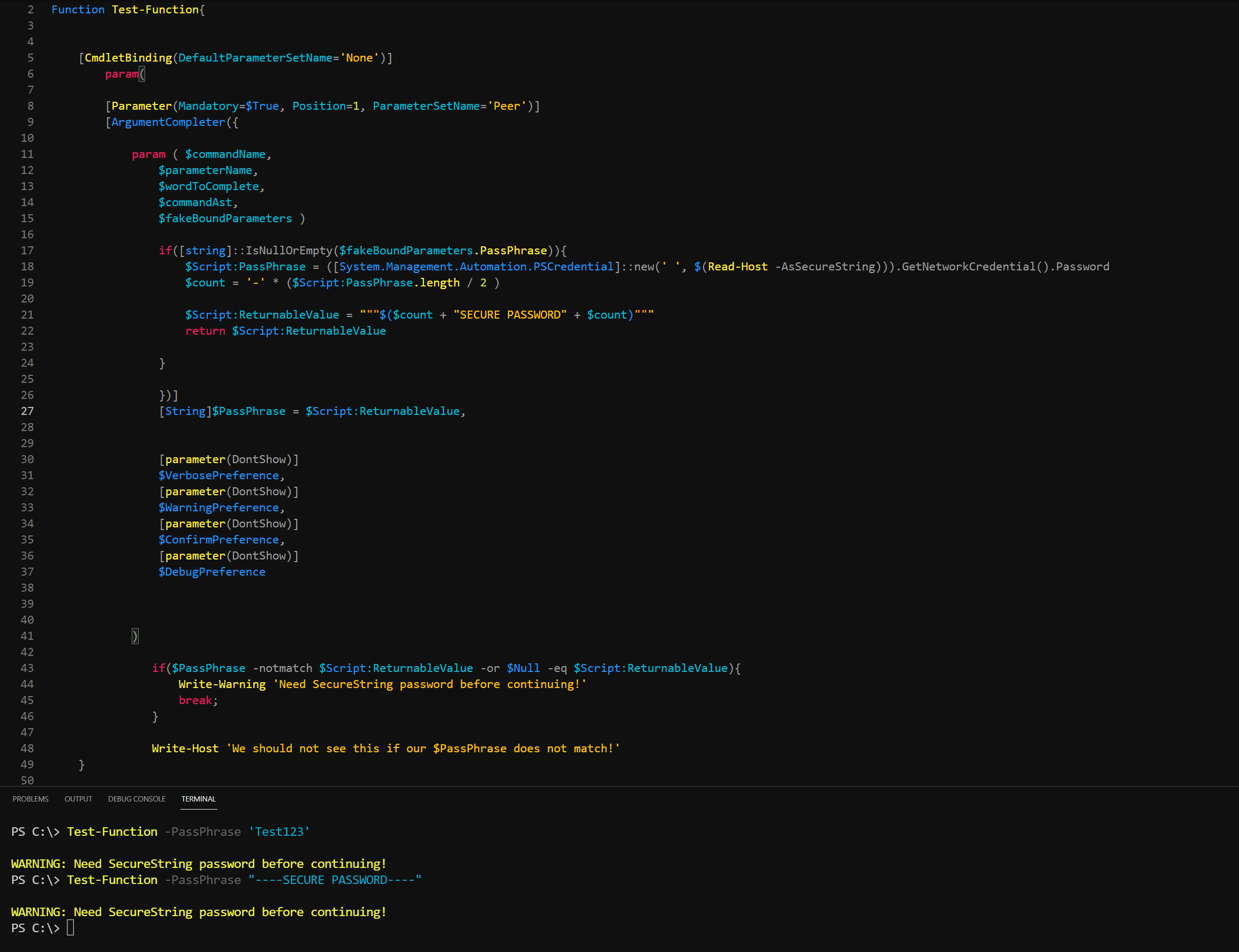Click line number 41 in the gutter
Viewport: 1239px width, 952px height.
pos(27,637)
